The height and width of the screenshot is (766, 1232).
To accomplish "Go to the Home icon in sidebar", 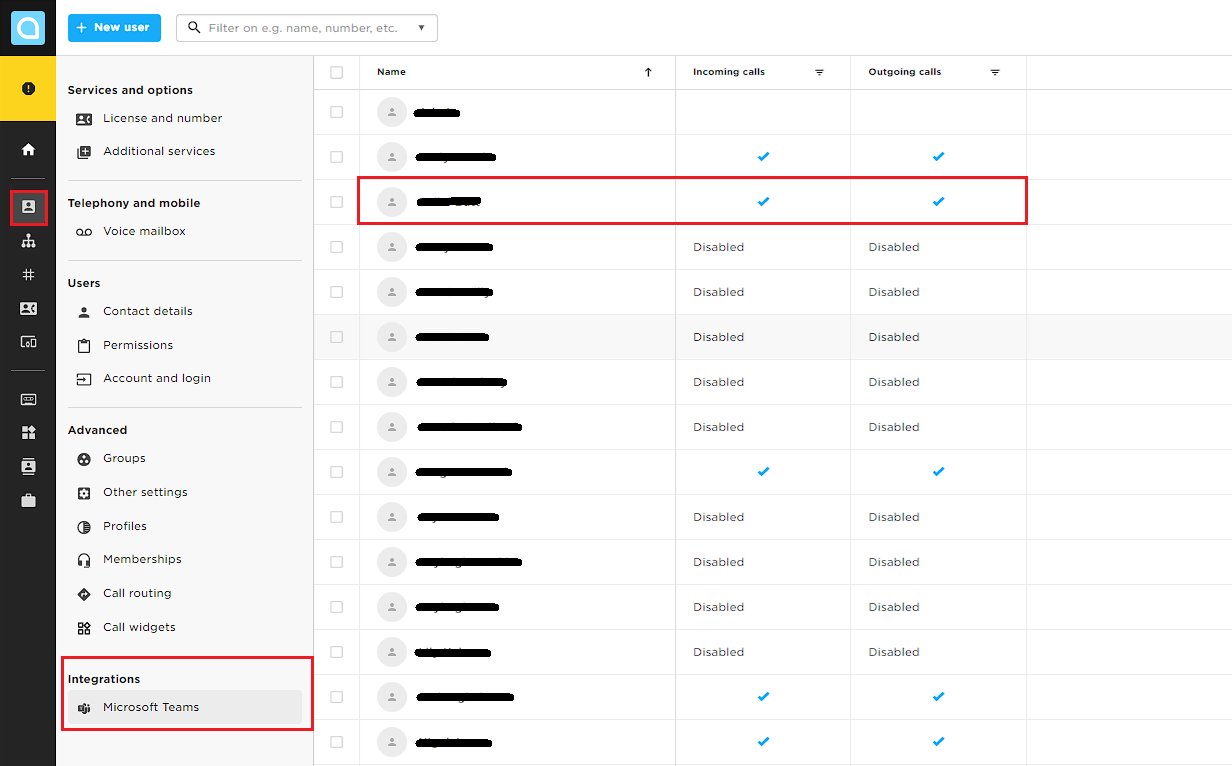I will 28,149.
